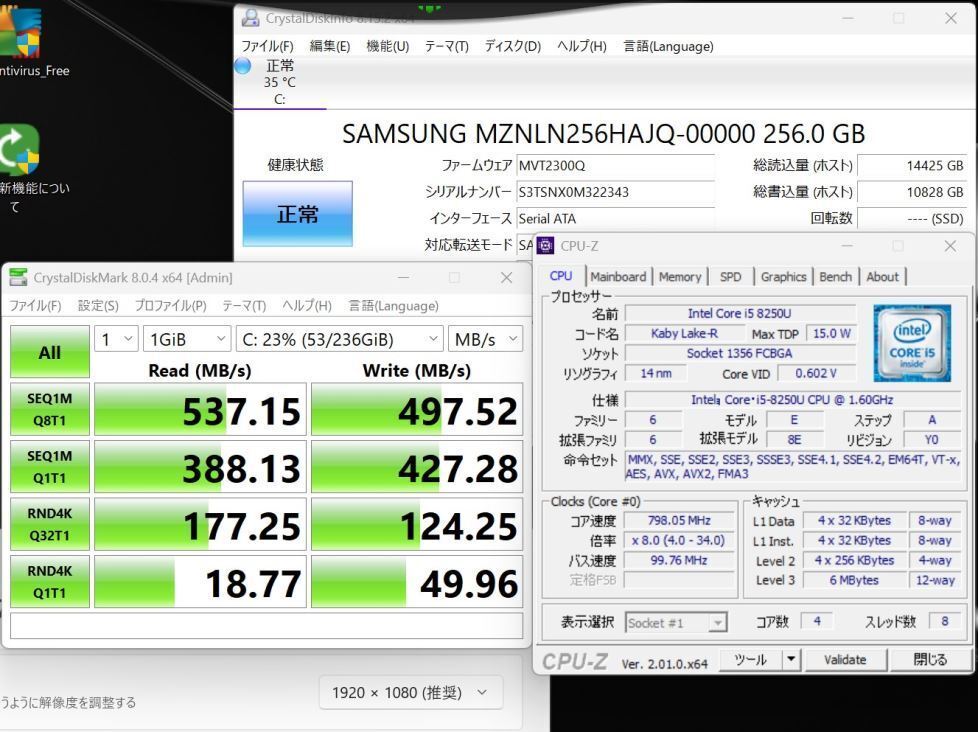Open ヘルプ(H) menu in CrystalDiskInfo
Screen dimensions: 978x732
point(582,46)
